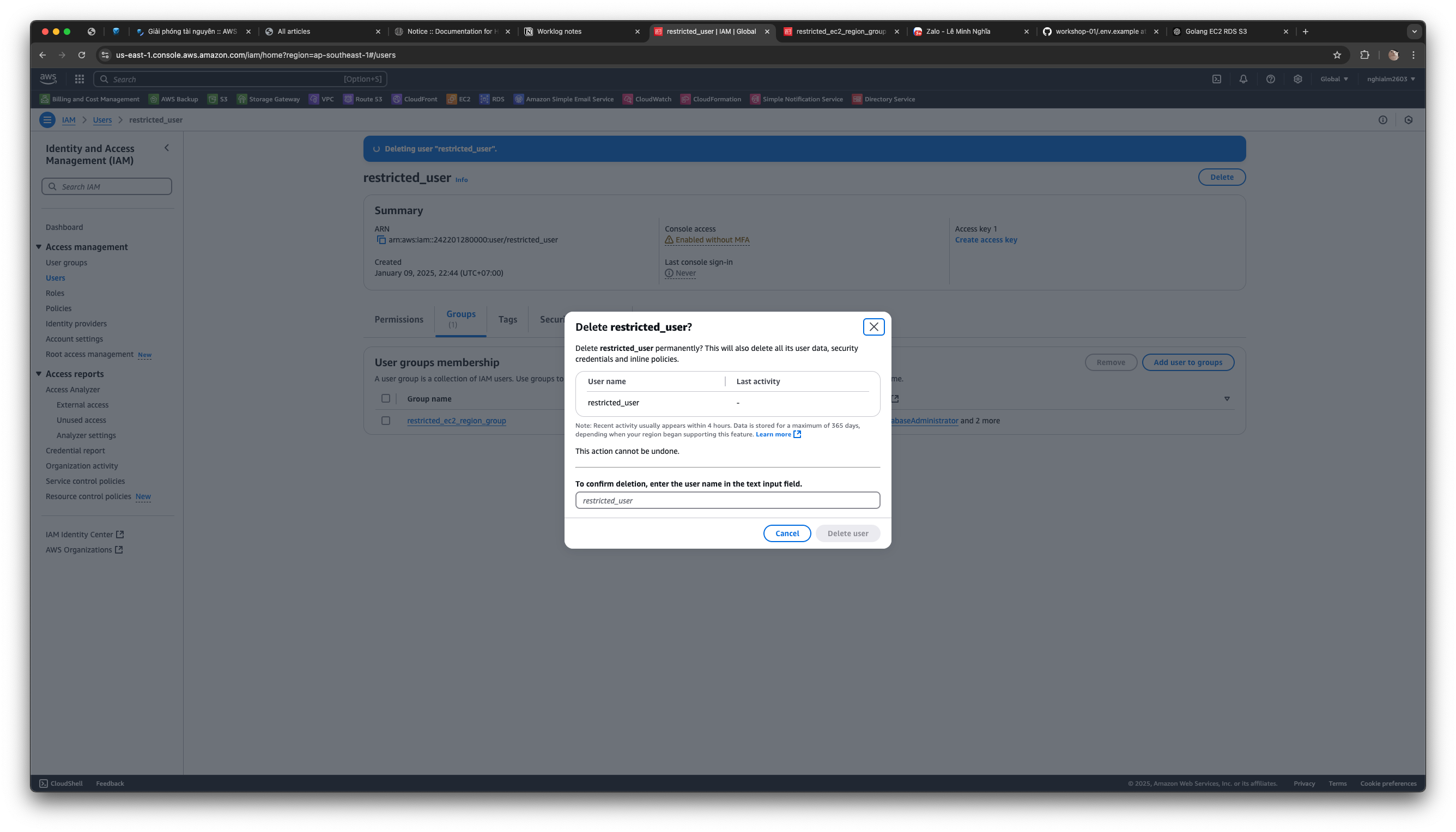Click the settings gear icon top right
1456x832 pixels.
tap(1297, 79)
